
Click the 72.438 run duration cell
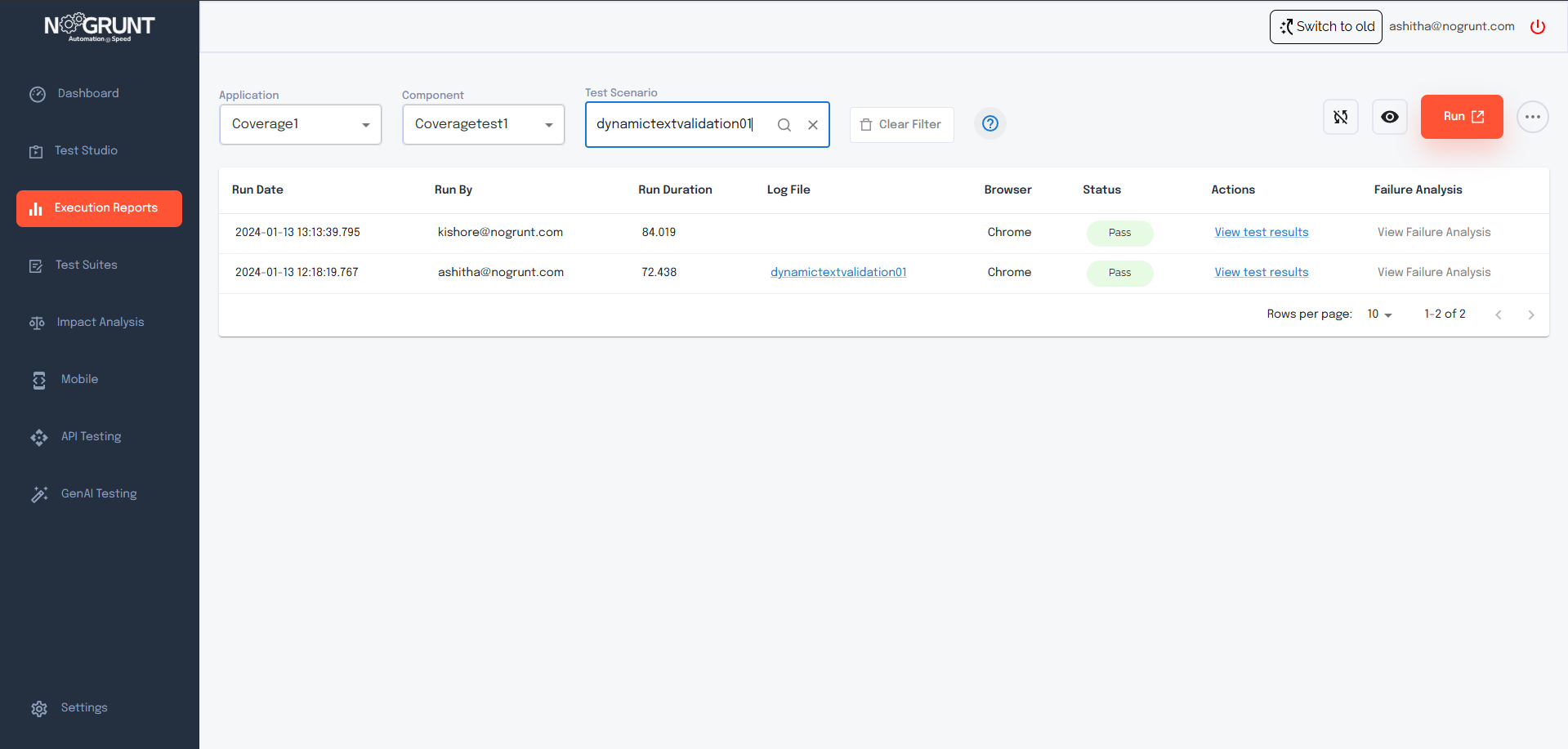(659, 273)
